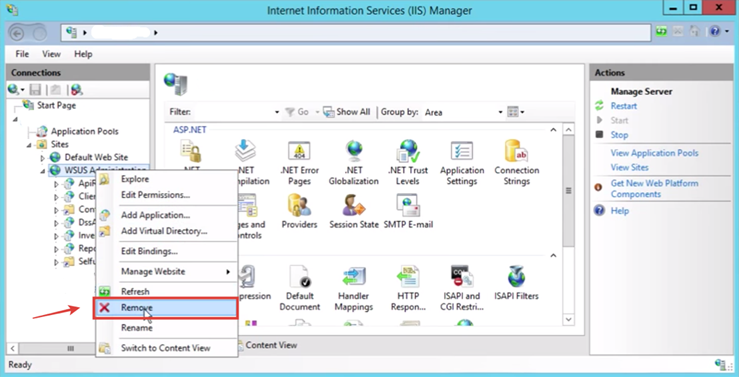Open the Handler Mappings feature icon
The height and width of the screenshot is (377, 739).
coord(354,277)
